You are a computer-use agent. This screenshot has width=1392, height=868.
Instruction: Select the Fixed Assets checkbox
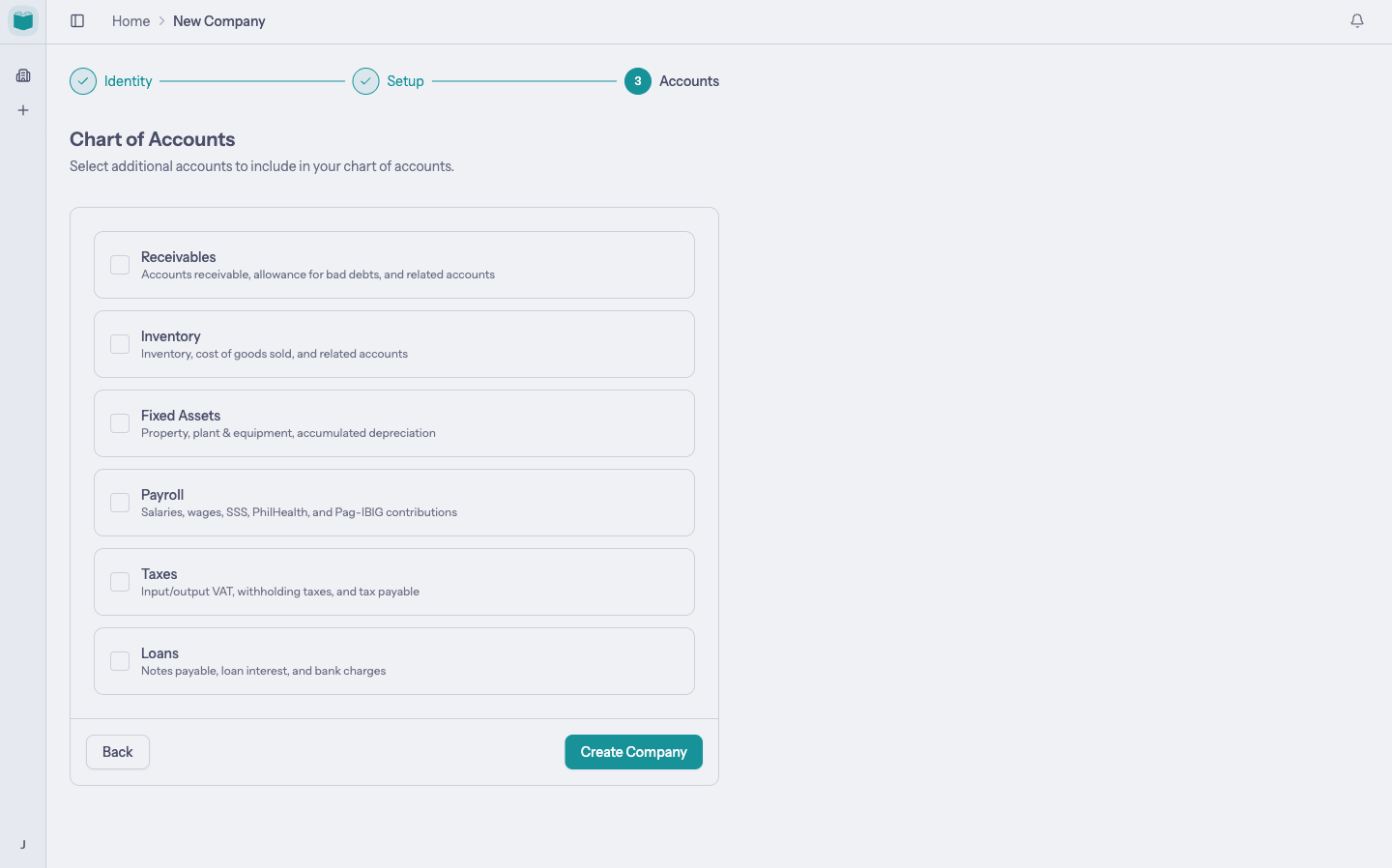coord(119,422)
